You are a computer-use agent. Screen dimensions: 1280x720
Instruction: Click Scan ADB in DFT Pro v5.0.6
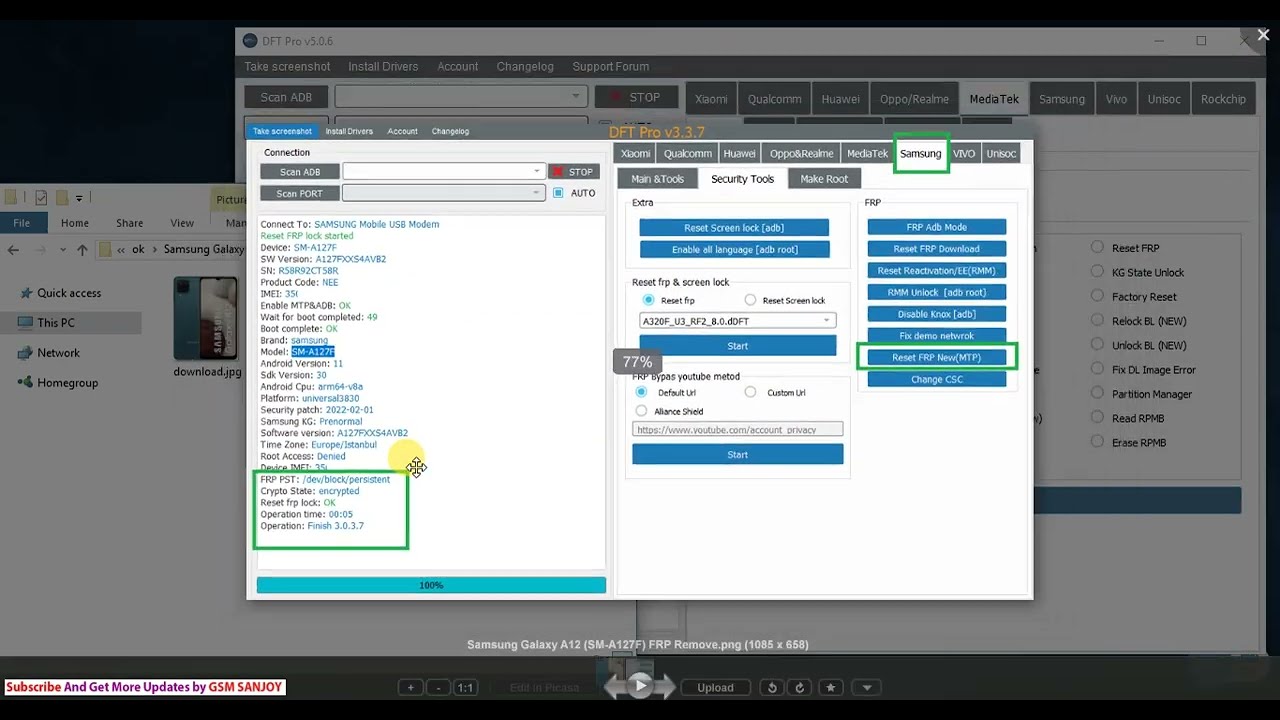[286, 97]
